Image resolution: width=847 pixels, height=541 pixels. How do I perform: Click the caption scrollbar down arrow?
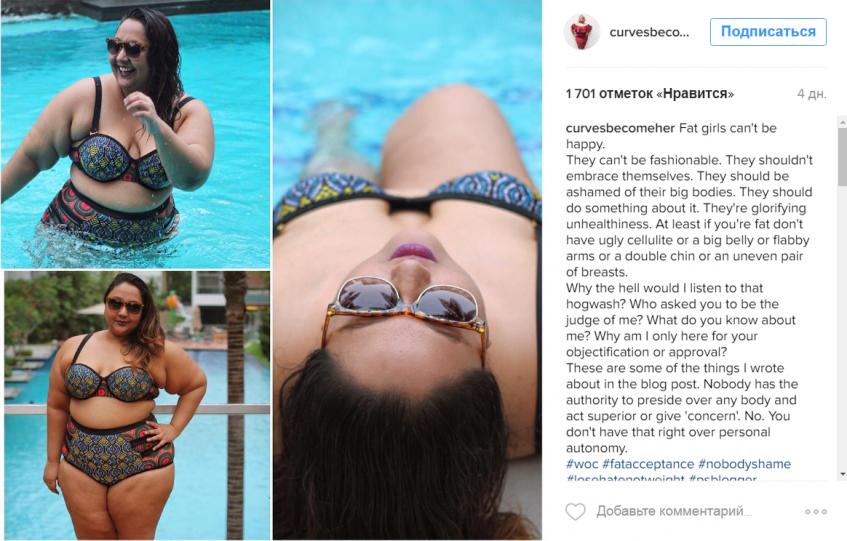[842, 474]
